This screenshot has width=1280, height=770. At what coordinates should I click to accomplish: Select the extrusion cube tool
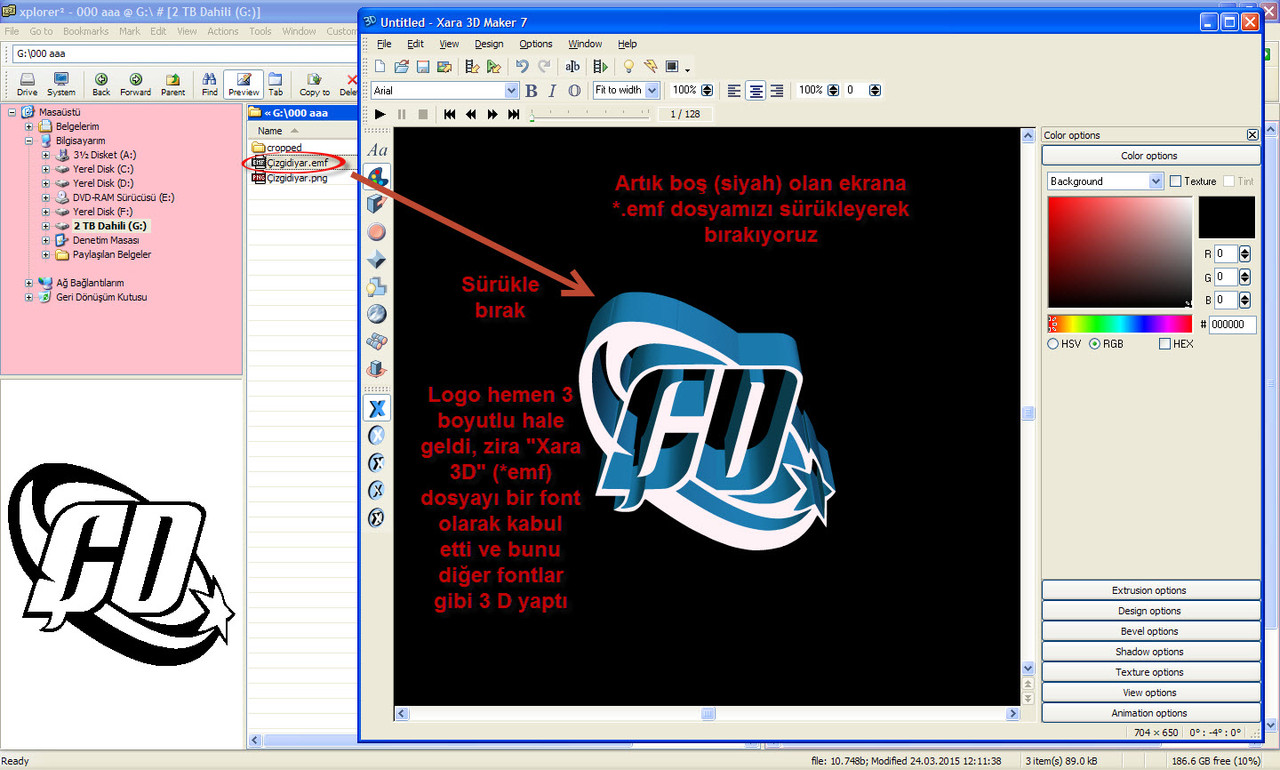click(x=377, y=204)
